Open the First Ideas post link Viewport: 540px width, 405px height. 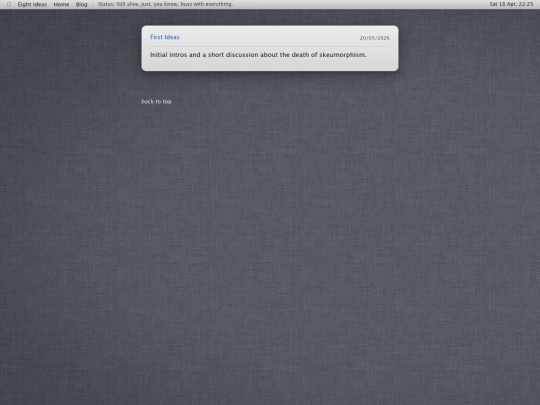[x=165, y=37]
